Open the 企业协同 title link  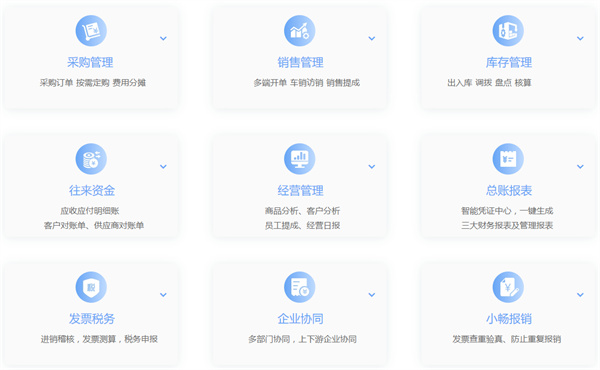tap(300, 318)
